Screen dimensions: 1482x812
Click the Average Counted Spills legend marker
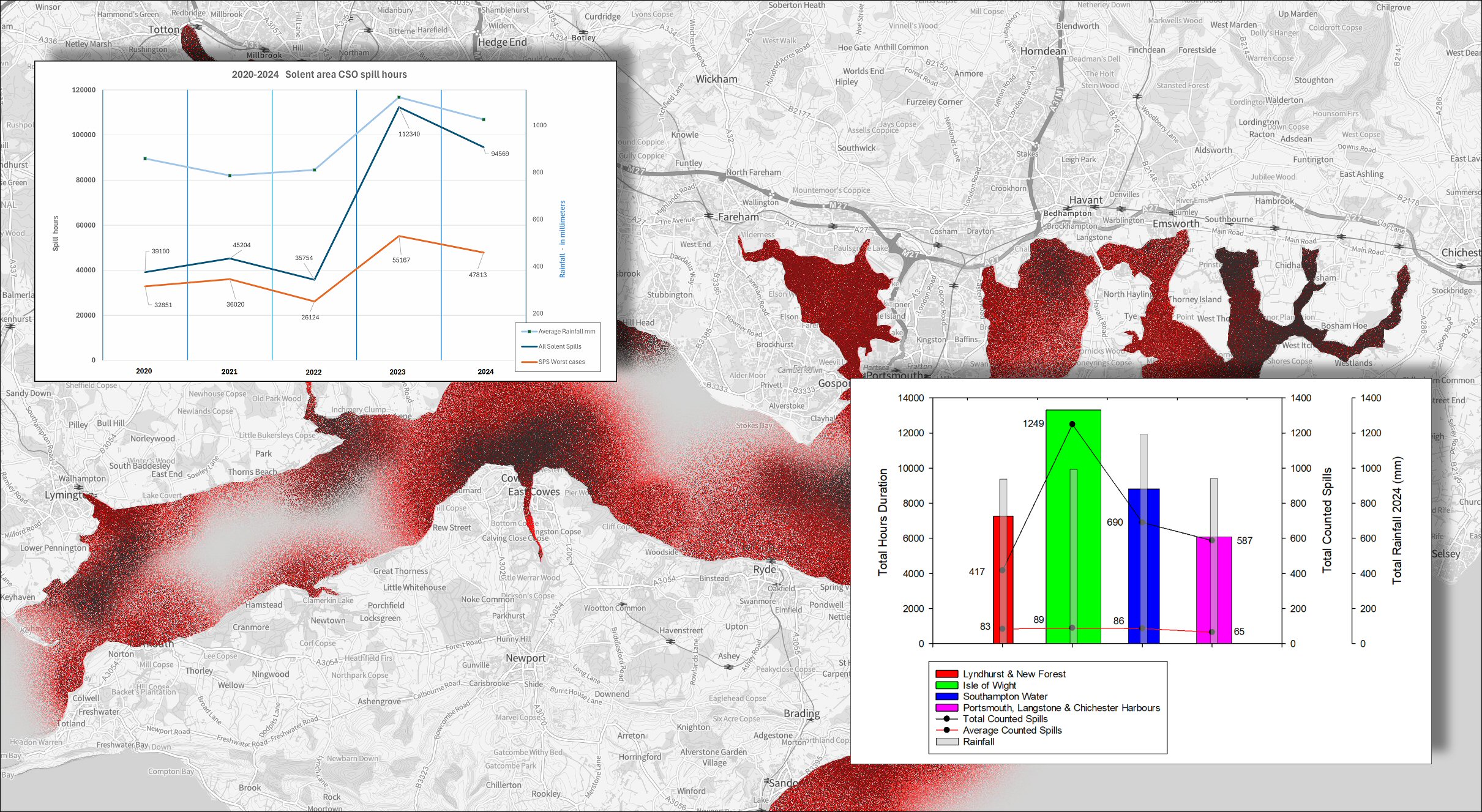[946, 730]
